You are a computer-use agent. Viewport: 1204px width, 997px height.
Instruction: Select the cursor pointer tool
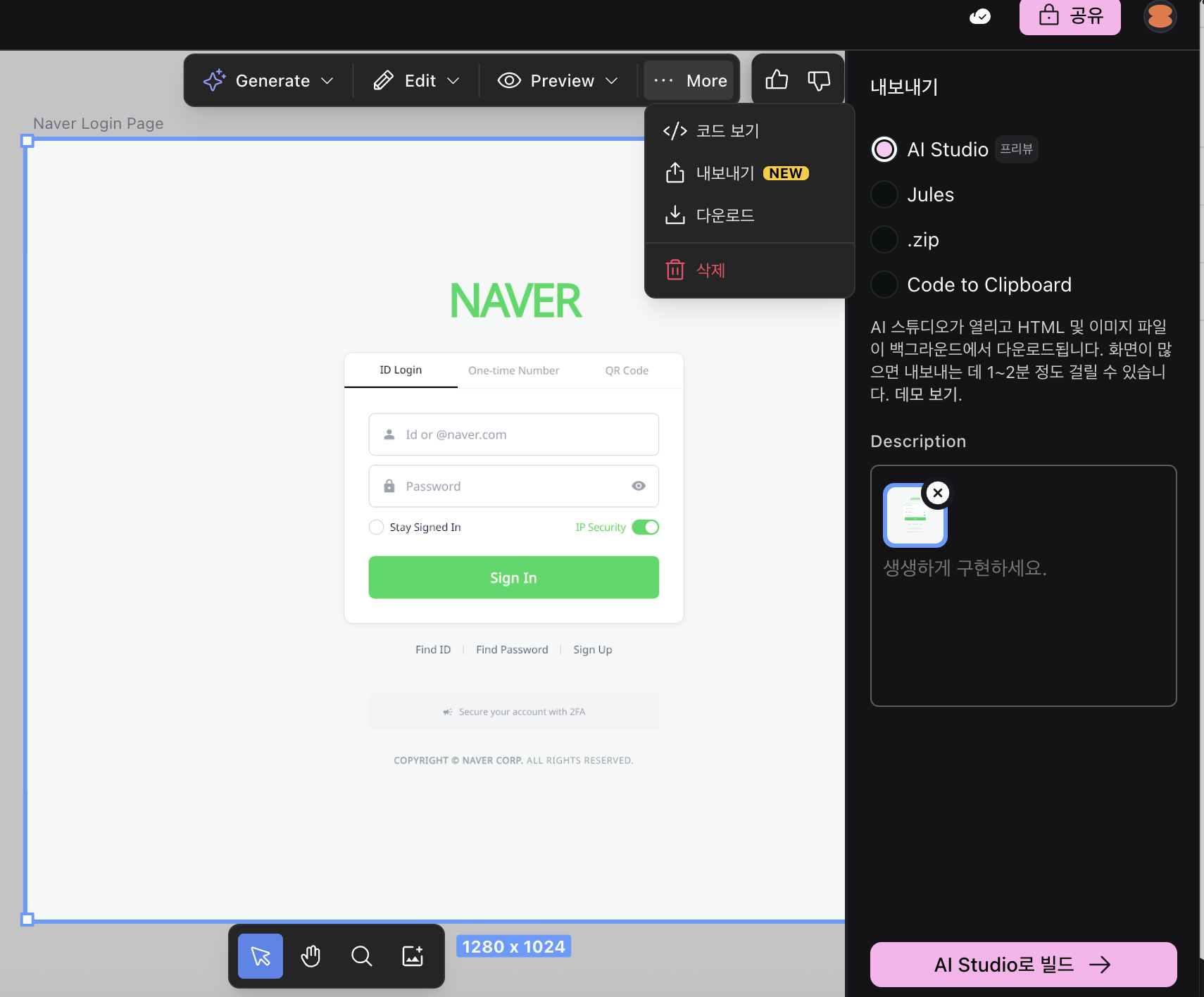pyautogui.click(x=261, y=955)
